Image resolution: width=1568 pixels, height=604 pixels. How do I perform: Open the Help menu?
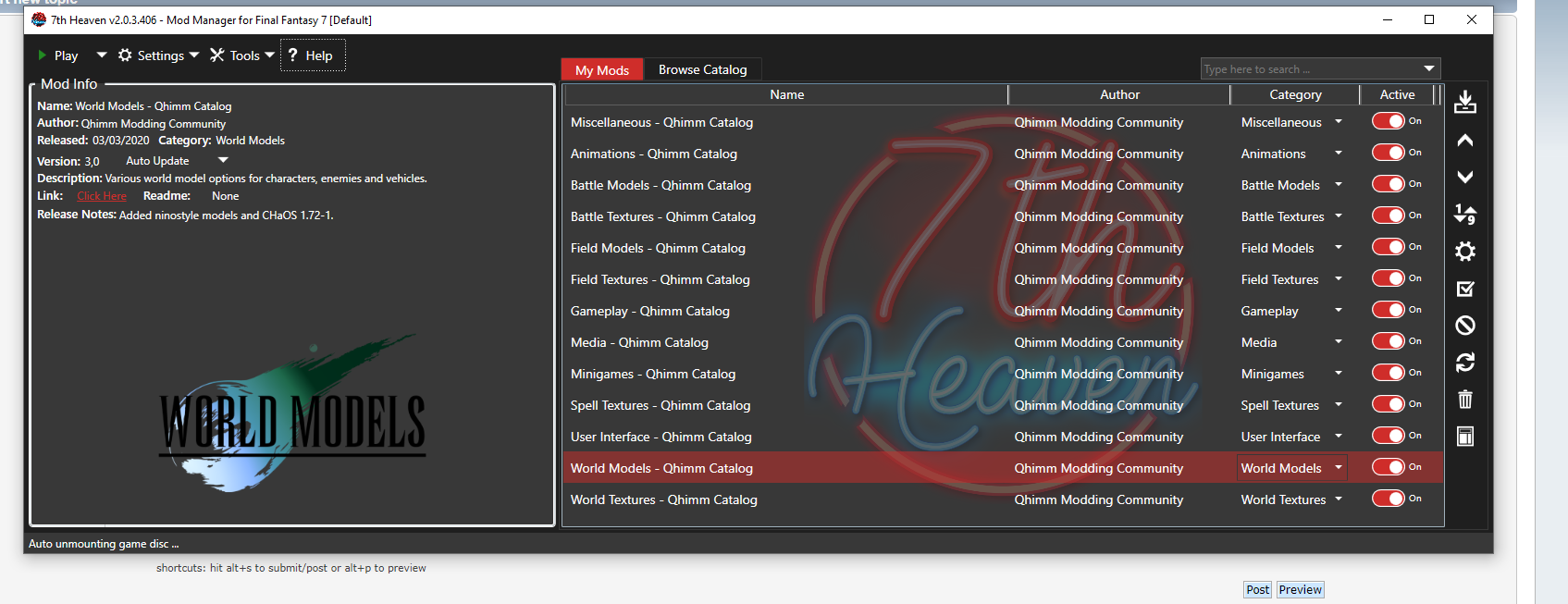click(x=312, y=55)
